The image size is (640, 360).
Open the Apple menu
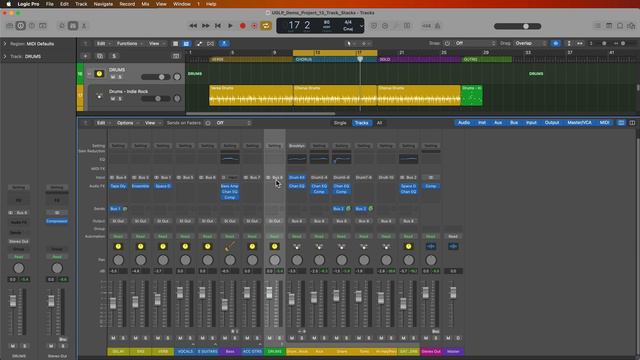pyautogui.click(x=9, y=4)
